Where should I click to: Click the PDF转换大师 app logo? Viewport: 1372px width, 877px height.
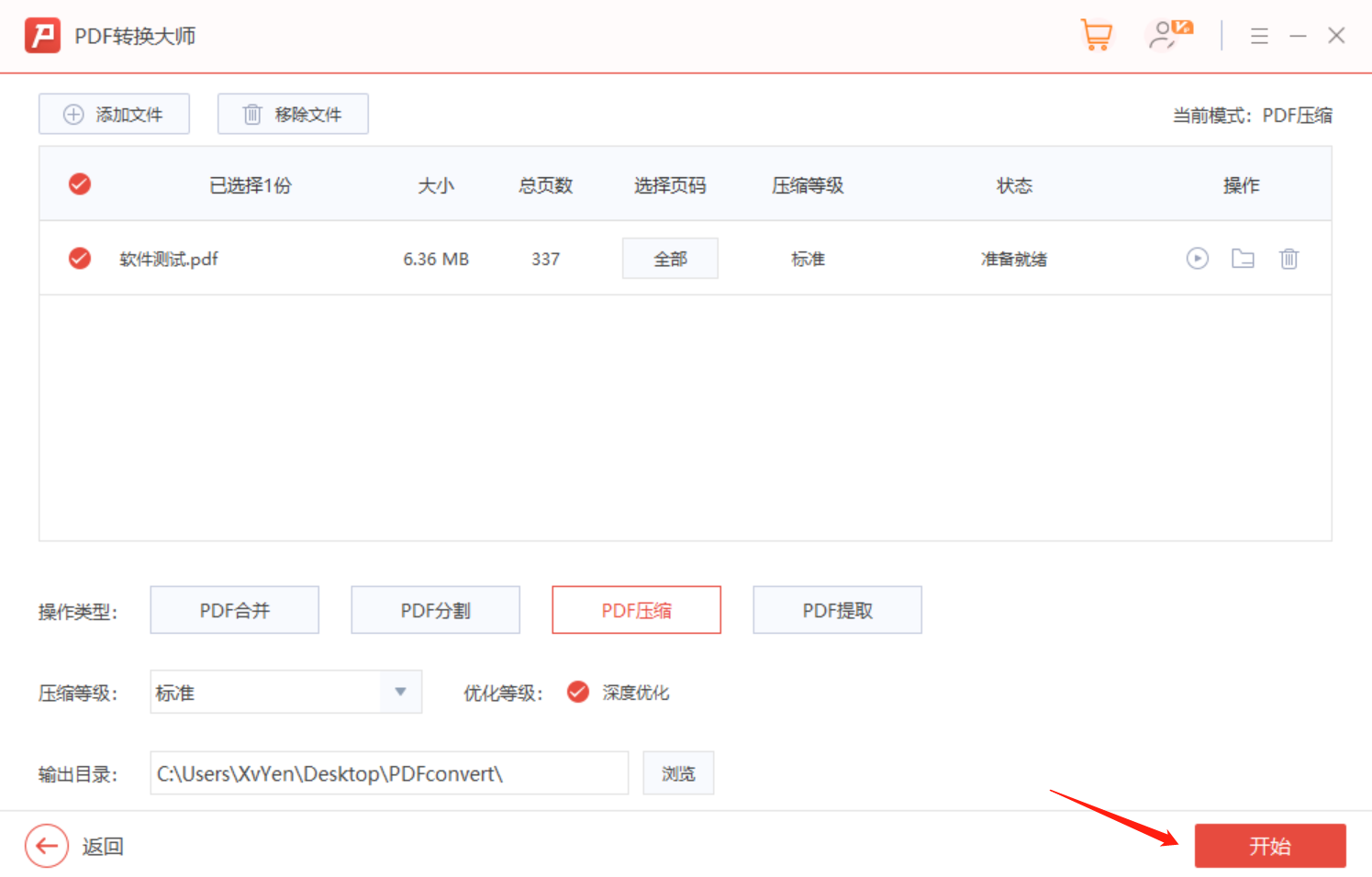[42, 36]
